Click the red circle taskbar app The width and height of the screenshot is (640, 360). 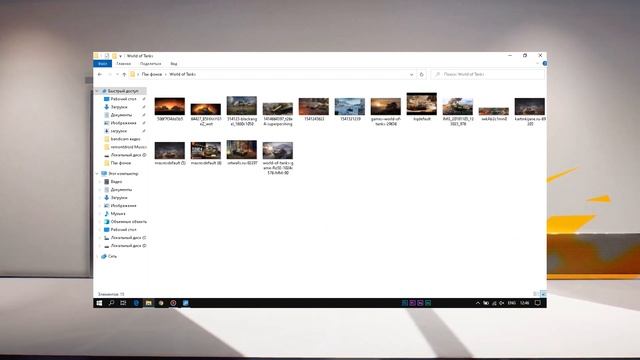[x=173, y=303]
